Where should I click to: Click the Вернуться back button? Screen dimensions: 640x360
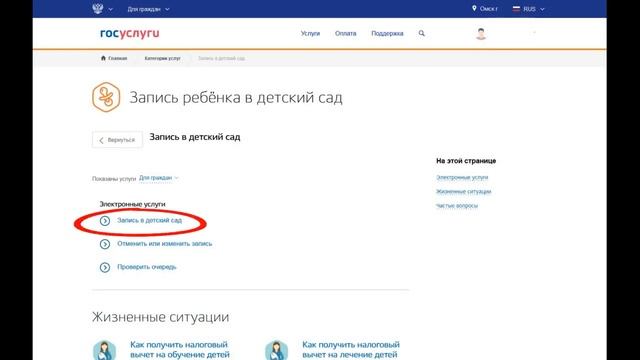point(117,140)
